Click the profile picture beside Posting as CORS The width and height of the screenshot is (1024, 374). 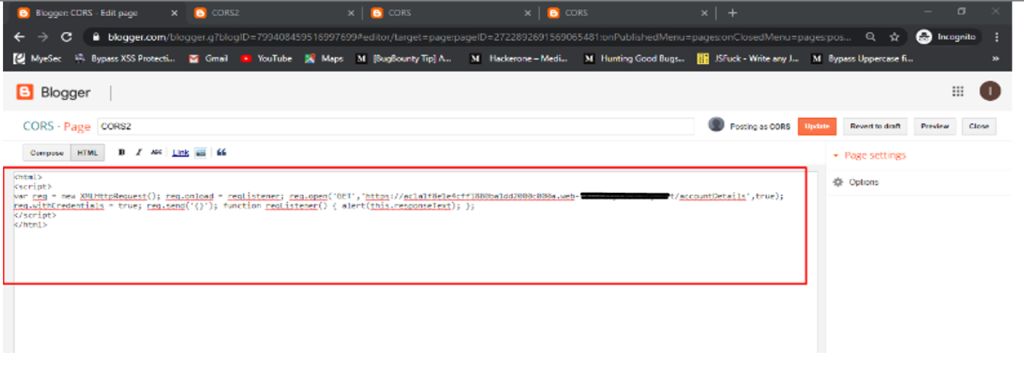point(716,125)
